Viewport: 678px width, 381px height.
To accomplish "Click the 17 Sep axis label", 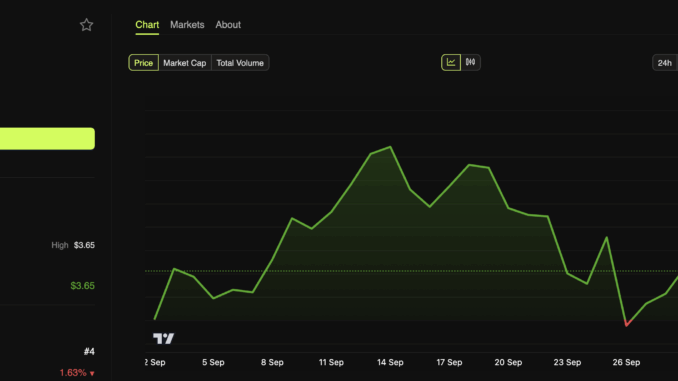I will coord(449,362).
